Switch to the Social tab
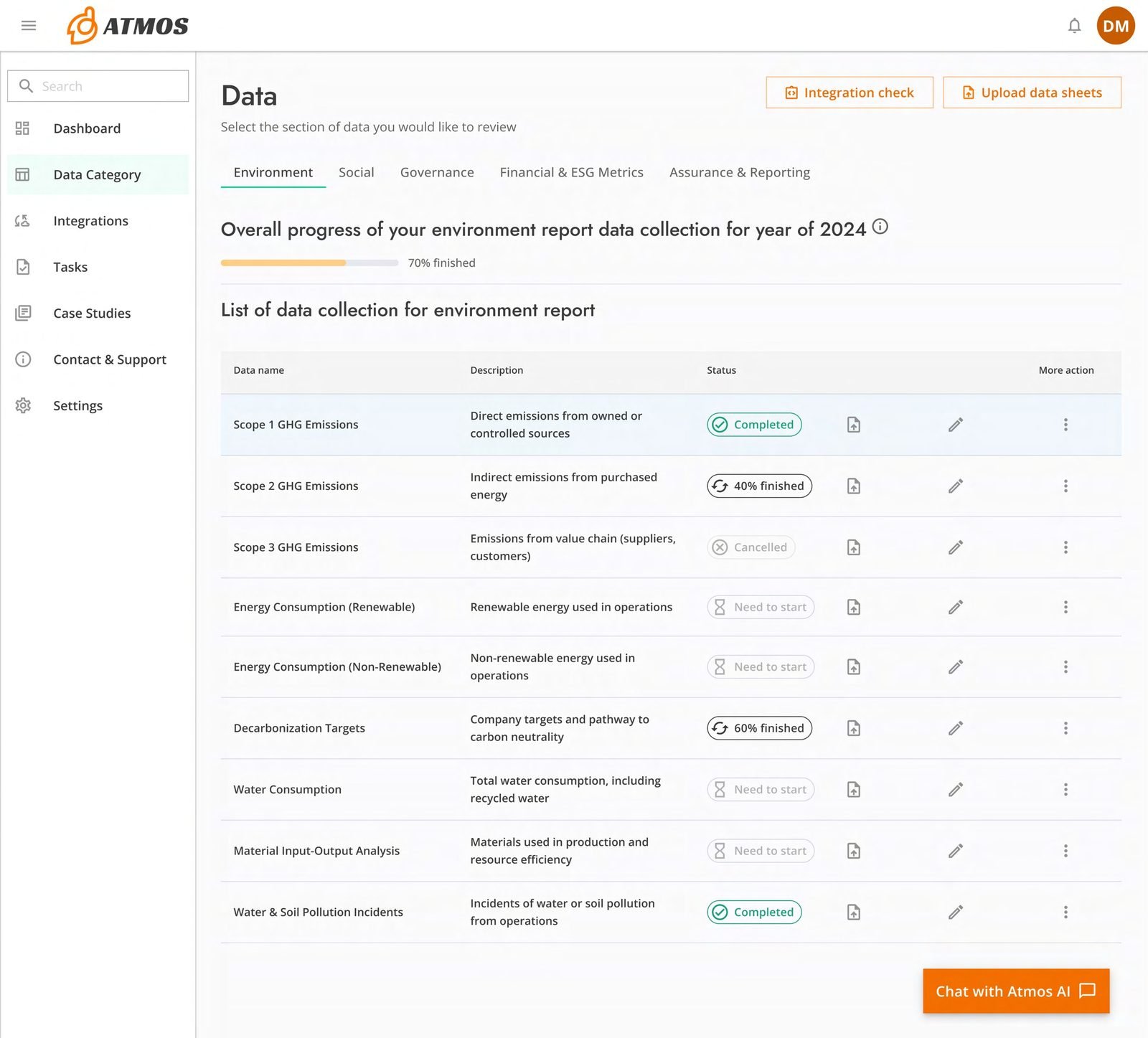 pos(357,172)
